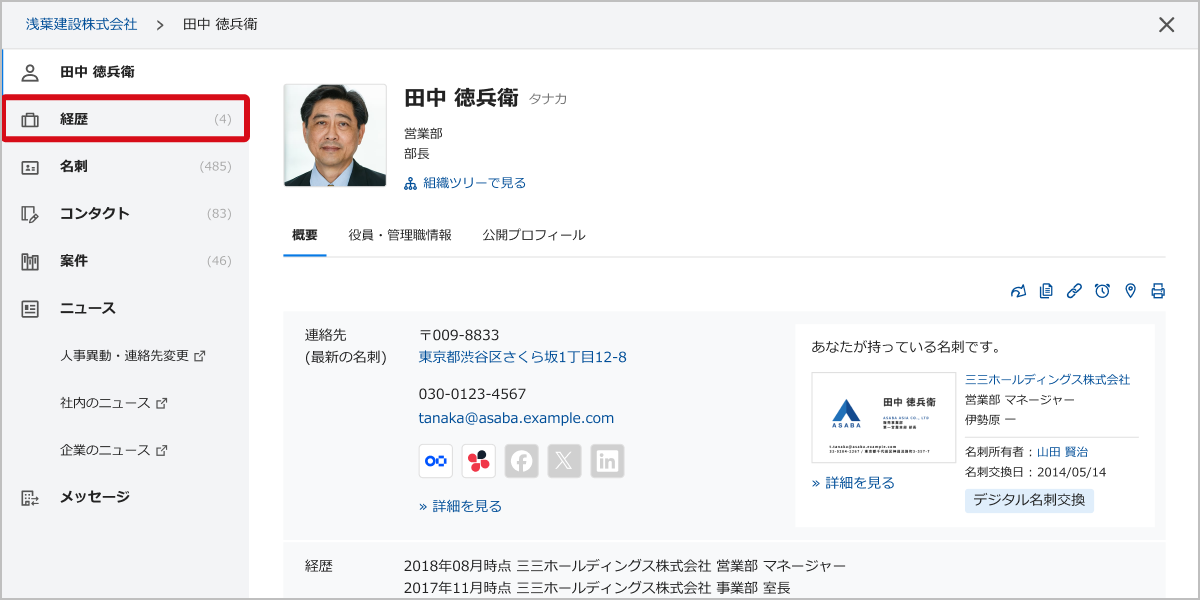Click the X (Twitter) social icon
The width and height of the screenshot is (1200, 600).
(x=564, y=461)
